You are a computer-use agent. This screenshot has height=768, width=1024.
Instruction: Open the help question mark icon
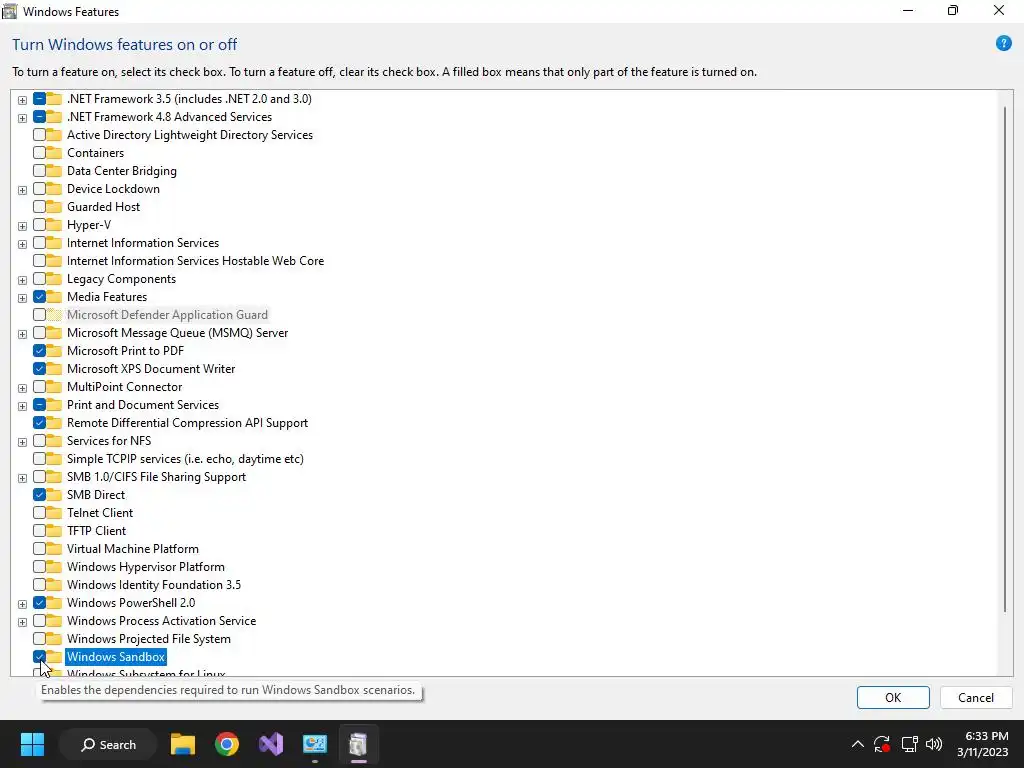click(1003, 44)
